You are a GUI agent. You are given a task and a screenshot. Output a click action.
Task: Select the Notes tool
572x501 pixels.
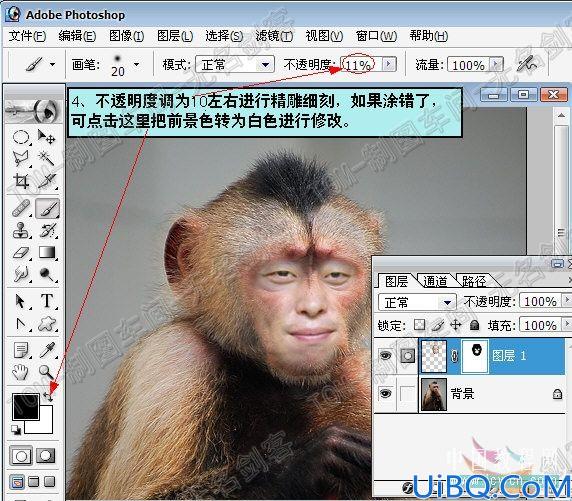click(21, 350)
